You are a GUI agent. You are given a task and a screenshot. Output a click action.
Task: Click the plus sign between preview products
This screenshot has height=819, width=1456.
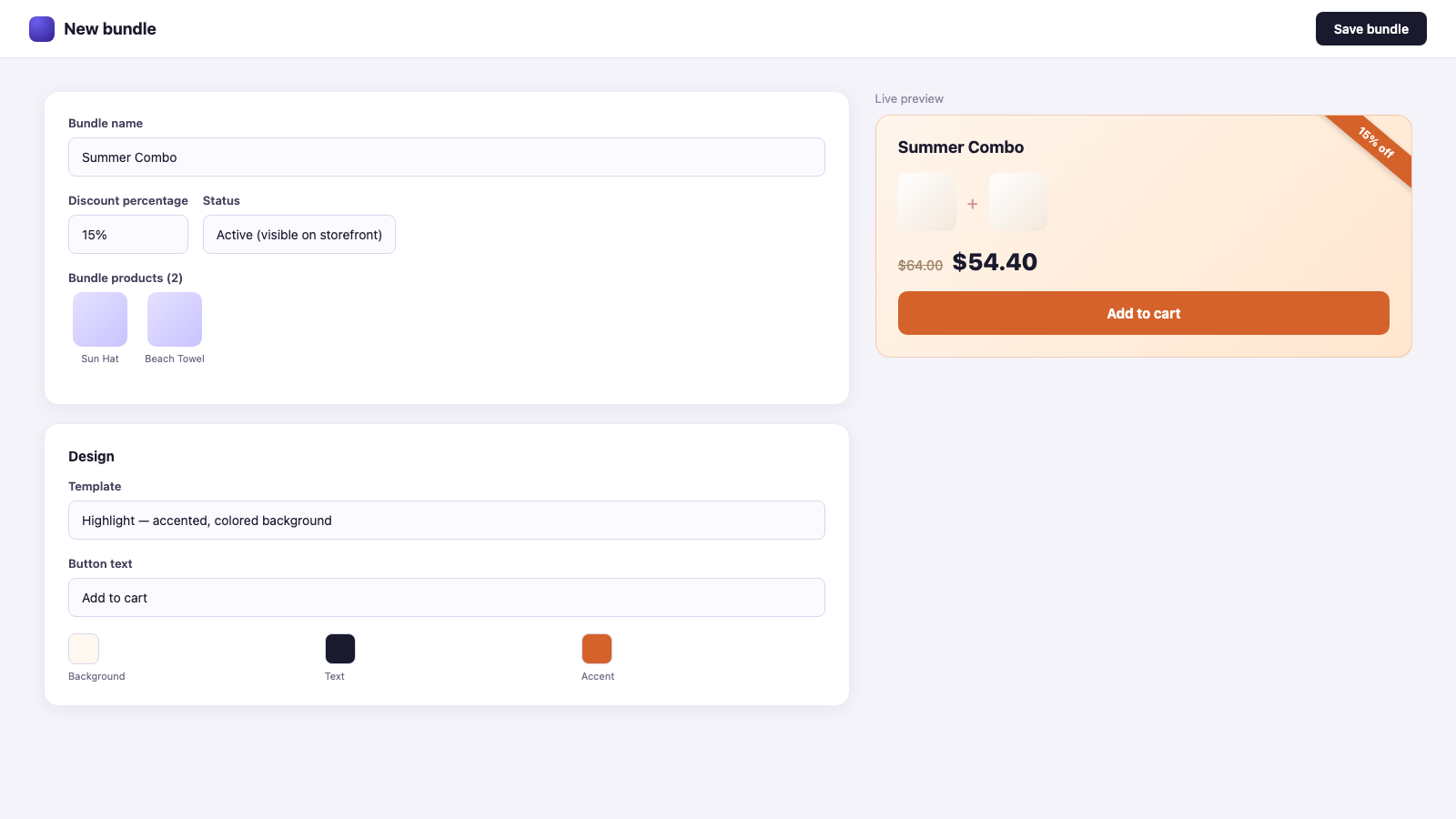click(x=972, y=204)
